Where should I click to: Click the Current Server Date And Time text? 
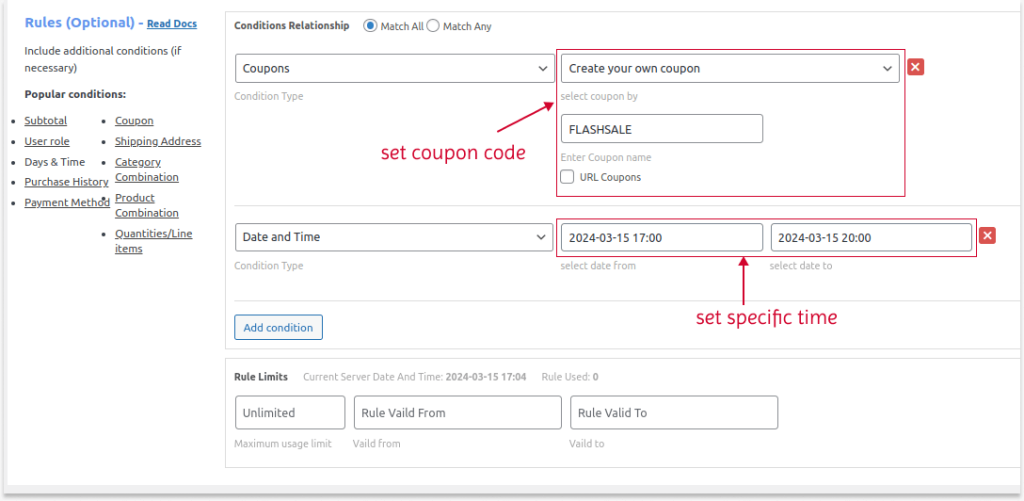pyautogui.click(x=415, y=377)
